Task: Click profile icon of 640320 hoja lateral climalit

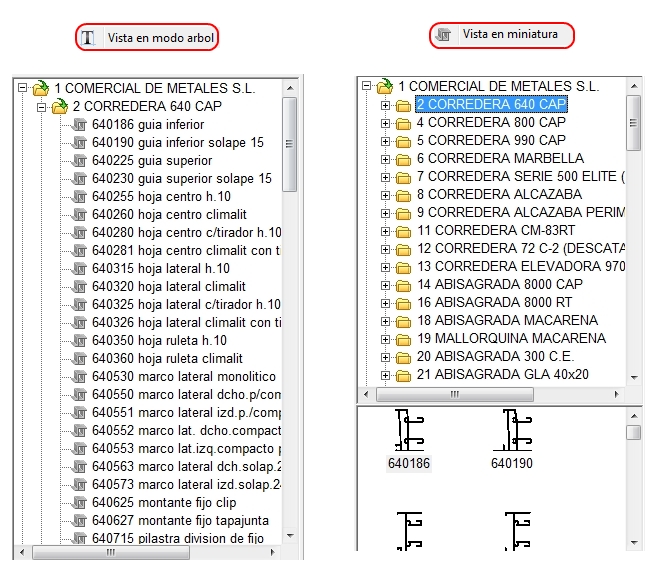Action: (x=79, y=287)
